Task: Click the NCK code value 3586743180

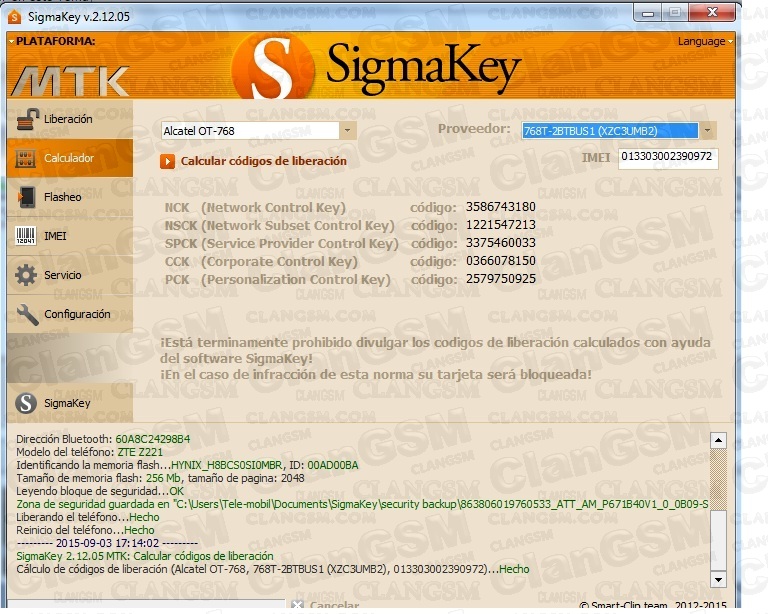Action: [501, 207]
